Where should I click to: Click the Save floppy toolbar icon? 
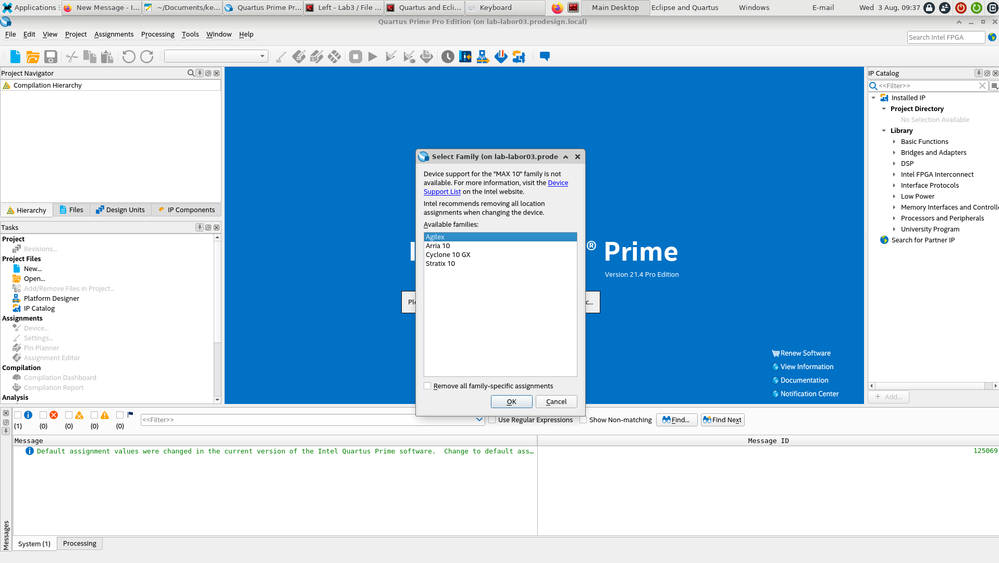50,57
